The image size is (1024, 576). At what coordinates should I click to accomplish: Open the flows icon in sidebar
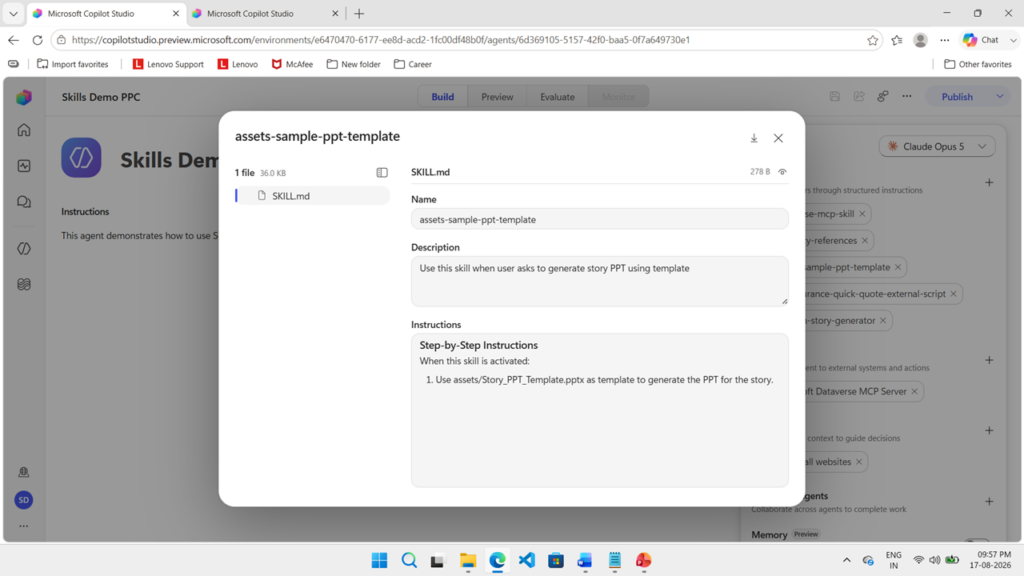(24, 284)
